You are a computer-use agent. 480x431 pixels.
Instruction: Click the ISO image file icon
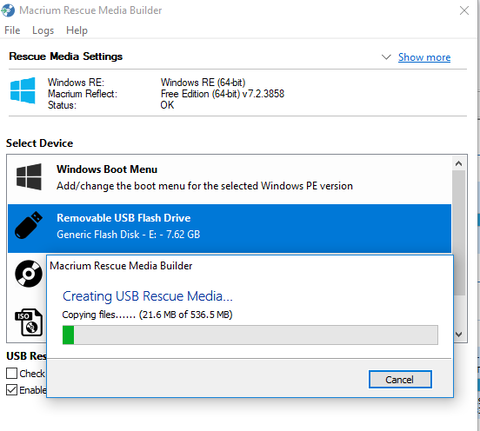pos(29,322)
